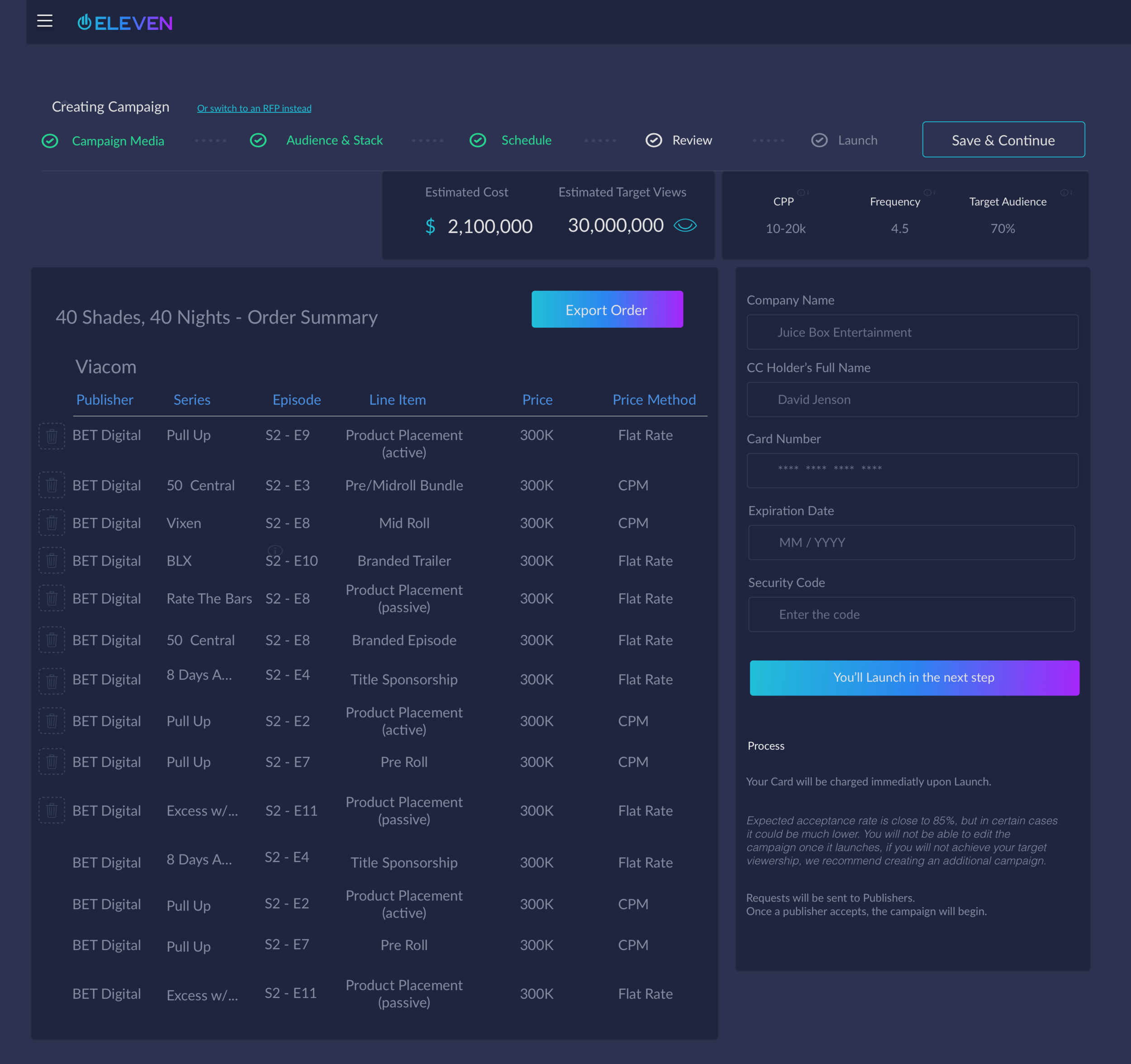Sort by Publisher column header
This screenshot has height=1064, width=1131.
coord(105,400)
